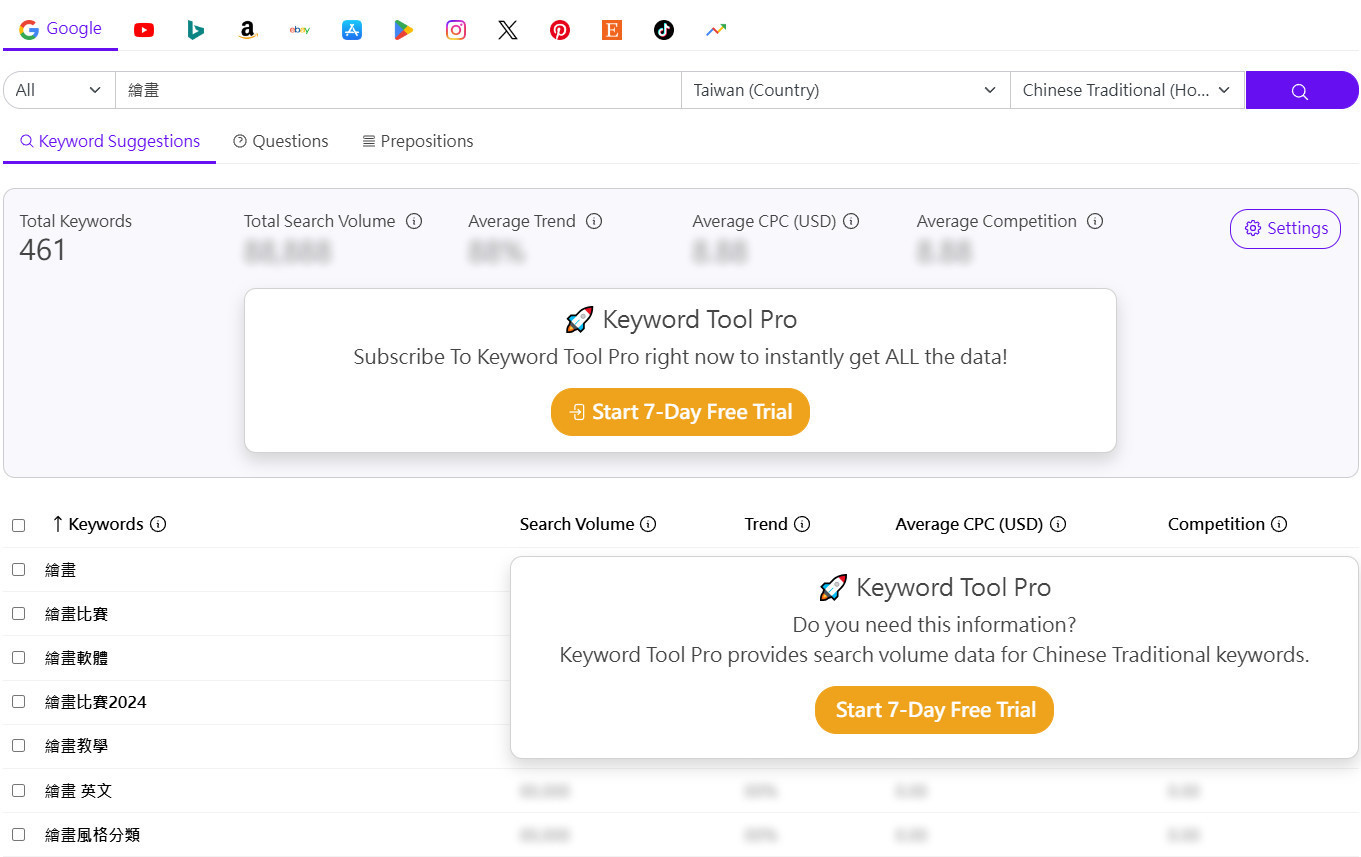1361x857 pixels.
Task: Click info icon next to Search Volume column
Action: click(x=648, y=524)
